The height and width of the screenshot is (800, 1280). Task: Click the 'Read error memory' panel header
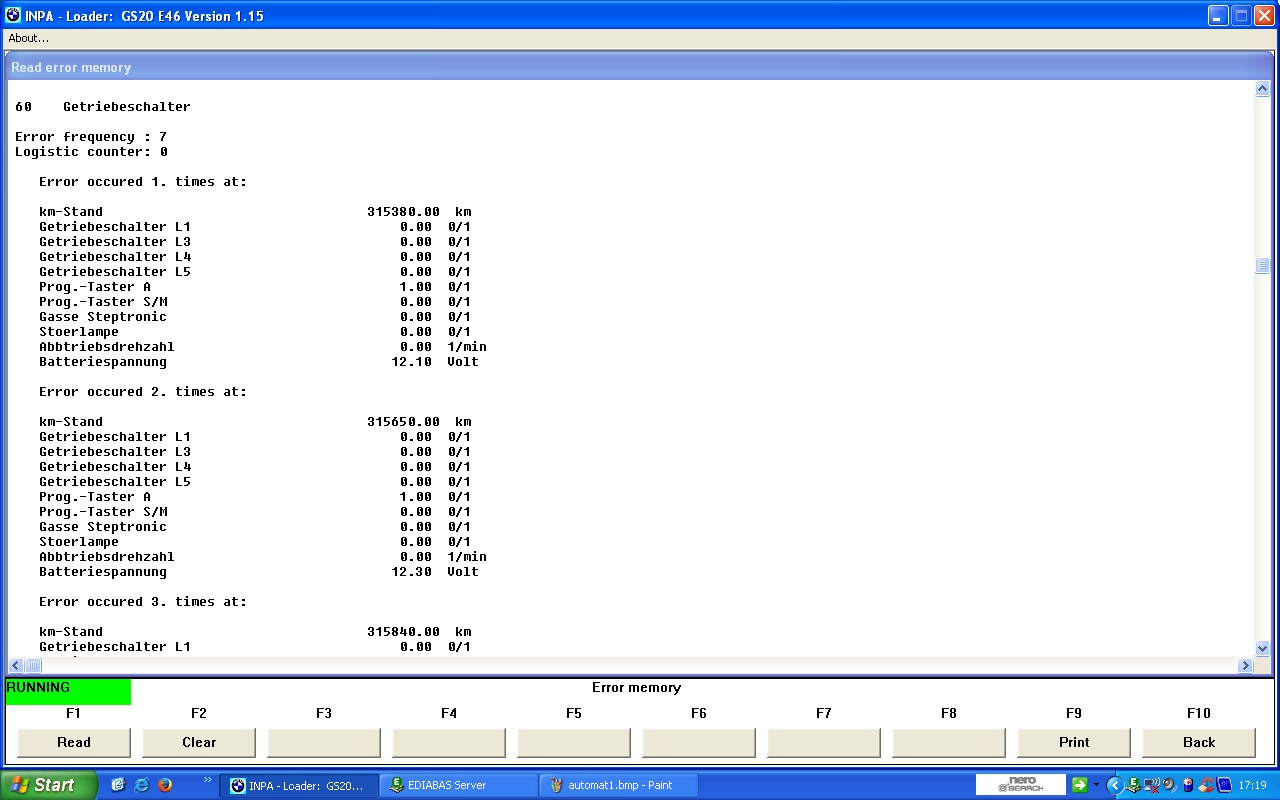click(638, 67)
